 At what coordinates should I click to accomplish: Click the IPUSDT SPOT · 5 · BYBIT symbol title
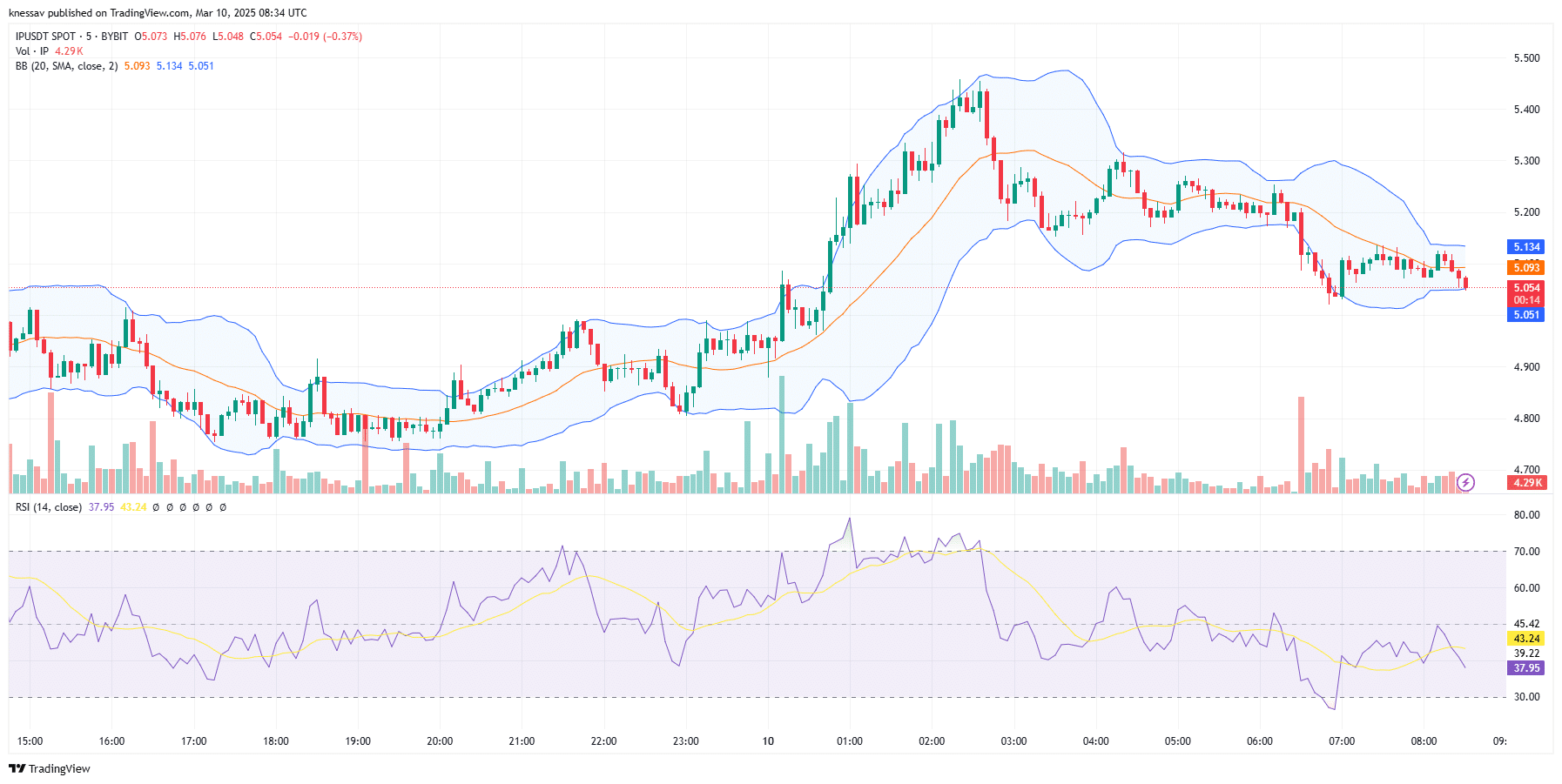(x=71, y=37)
